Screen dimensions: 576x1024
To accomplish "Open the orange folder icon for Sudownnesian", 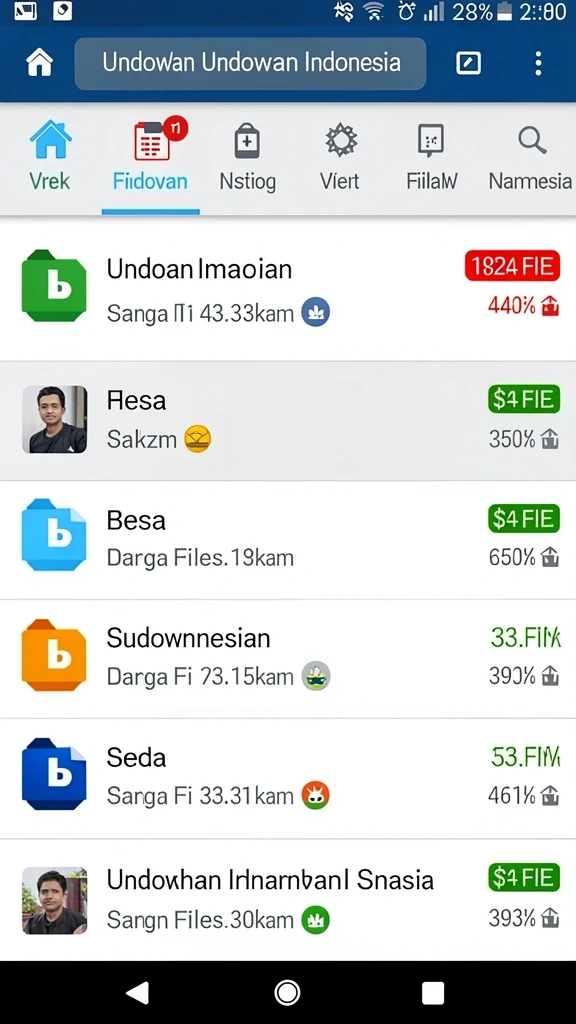I will pos(54,655).
